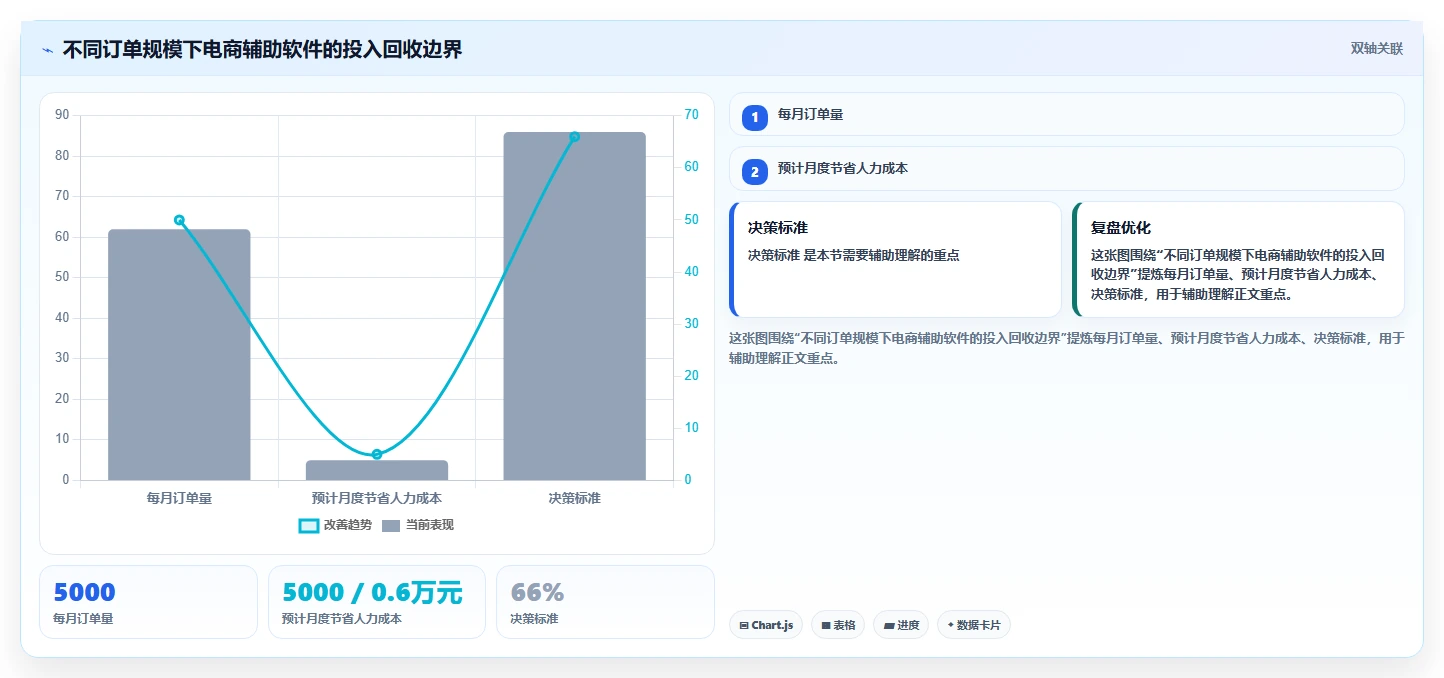
Task: Click the 进度 tag
Action: tap(901, 625)
